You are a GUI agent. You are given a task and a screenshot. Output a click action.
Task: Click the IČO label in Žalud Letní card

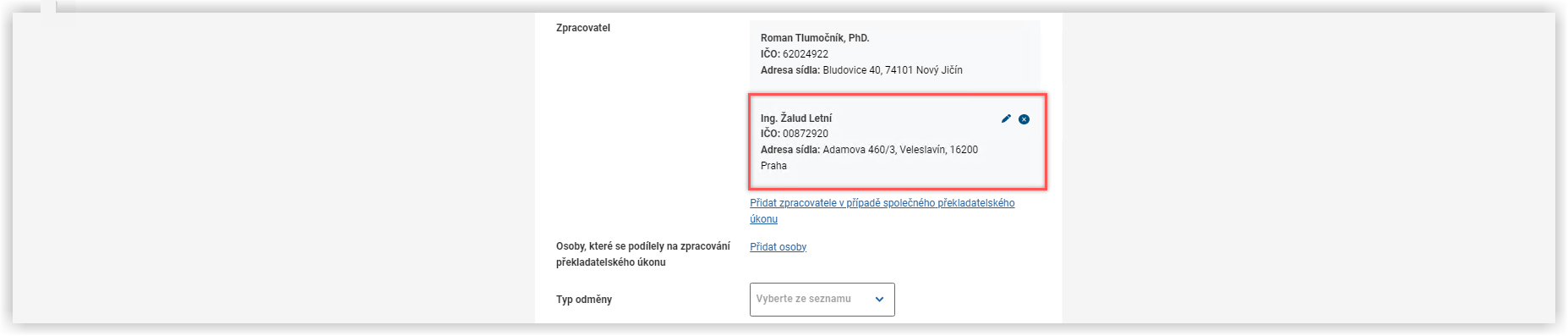click(770, 134)
